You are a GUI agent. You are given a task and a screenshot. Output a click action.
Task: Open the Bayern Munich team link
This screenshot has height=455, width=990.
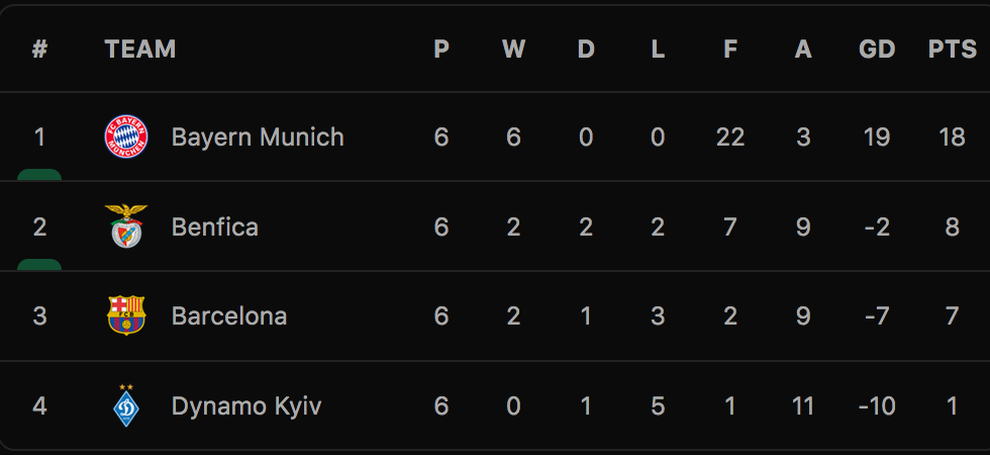[x=257, y=137]
